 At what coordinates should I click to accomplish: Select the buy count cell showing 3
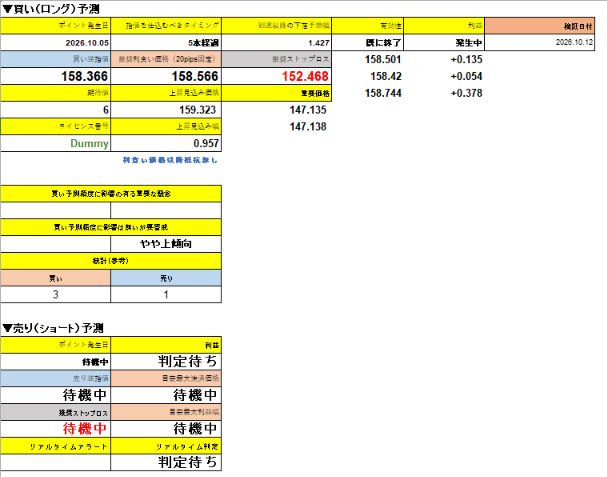pos(55,295)
